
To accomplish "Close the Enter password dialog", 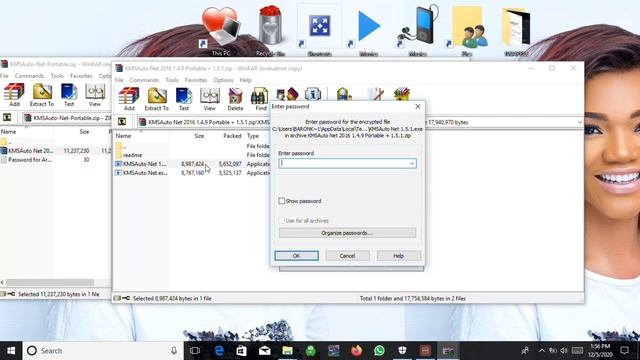I will click(418, 107).
